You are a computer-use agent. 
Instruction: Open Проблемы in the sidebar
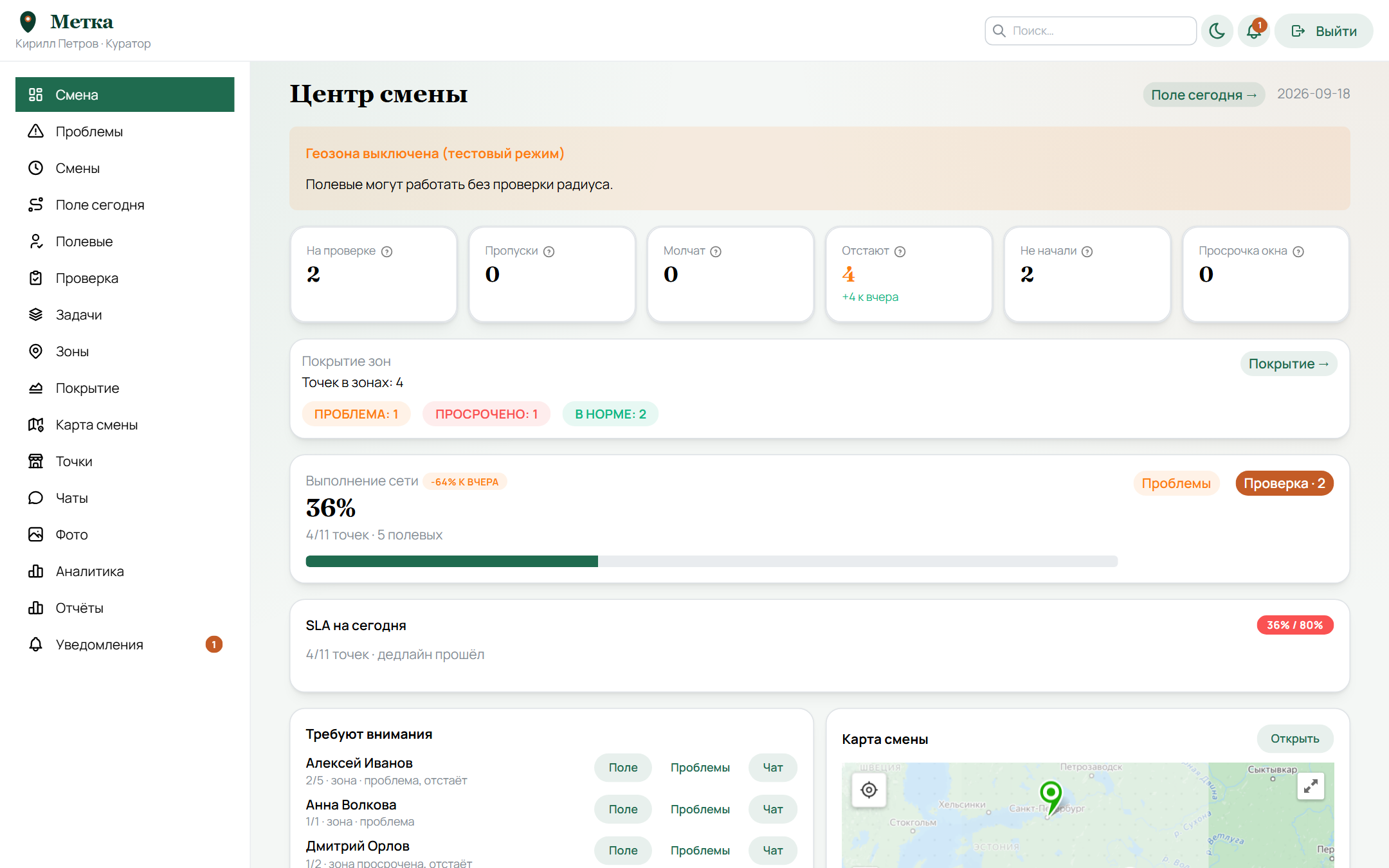tap(125, 131)
